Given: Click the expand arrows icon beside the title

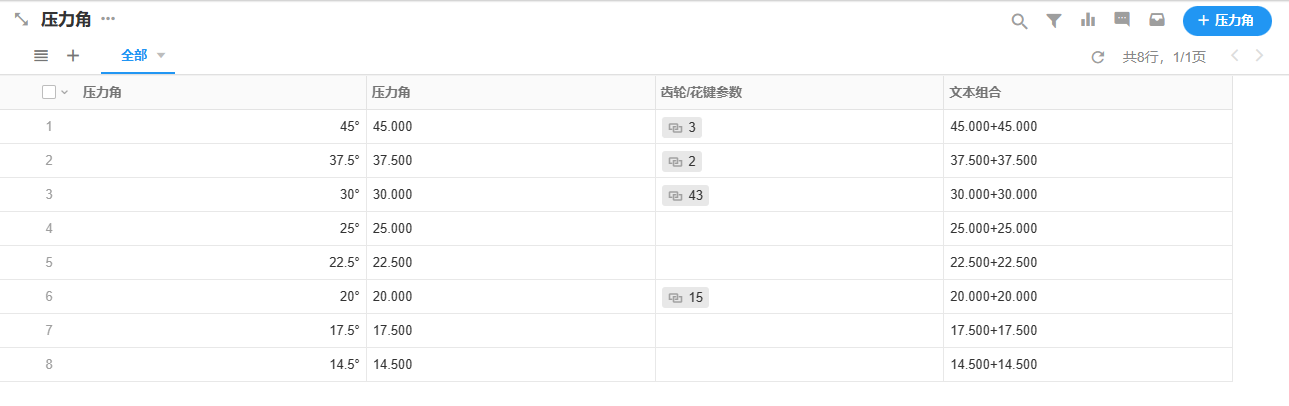Looking at the screenshot, I should click(21, 20).
